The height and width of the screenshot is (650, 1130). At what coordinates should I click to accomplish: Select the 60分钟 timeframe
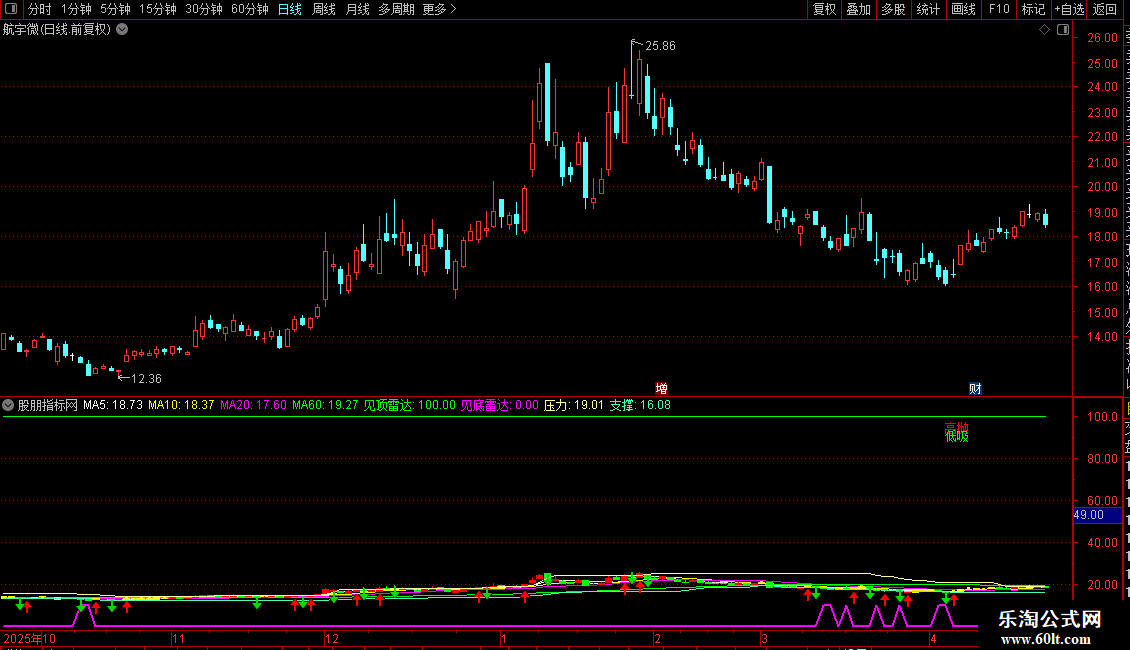250,9
